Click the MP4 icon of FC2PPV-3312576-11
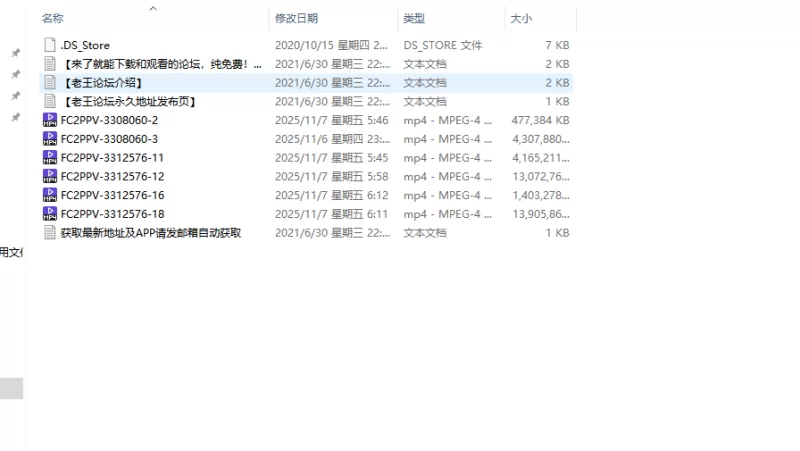Viewport: 800px width, 451px height. click(49, 158)
